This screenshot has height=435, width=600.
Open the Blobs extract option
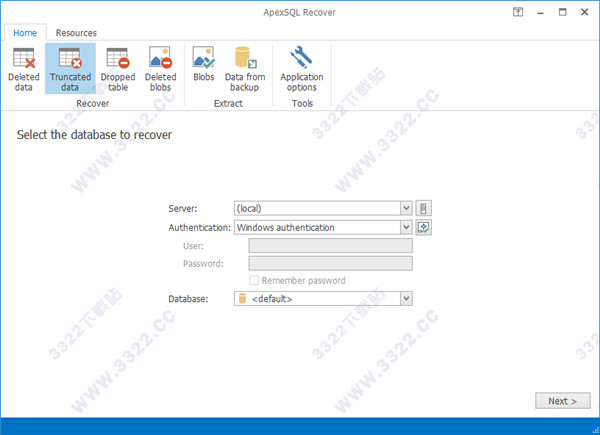(x=204, y=64)
